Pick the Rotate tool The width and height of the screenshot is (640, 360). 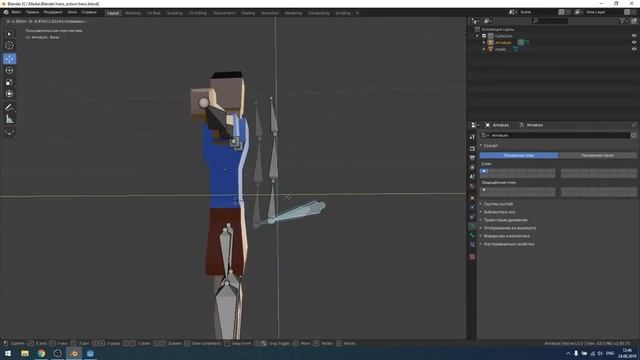click(x=9, y=71)
